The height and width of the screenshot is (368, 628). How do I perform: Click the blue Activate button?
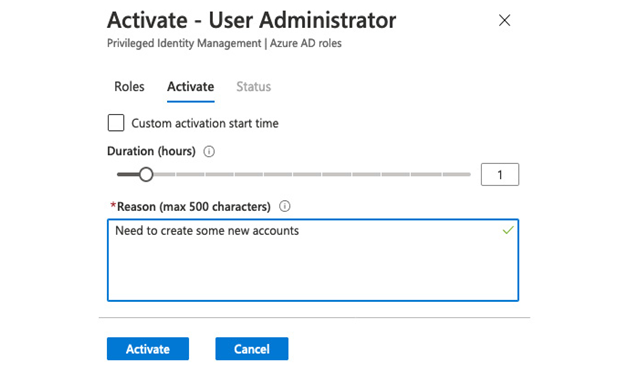[x=148, y=349]
